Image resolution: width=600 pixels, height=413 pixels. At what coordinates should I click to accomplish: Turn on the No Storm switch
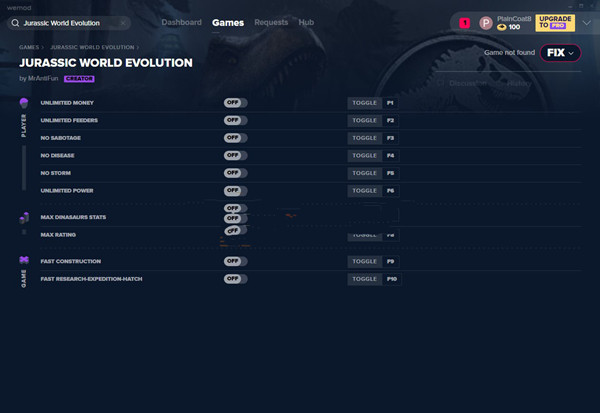tap(235, 173)
